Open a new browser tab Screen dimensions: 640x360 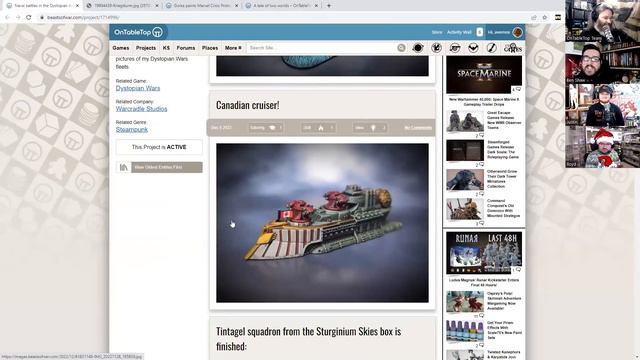click(329, 6)
